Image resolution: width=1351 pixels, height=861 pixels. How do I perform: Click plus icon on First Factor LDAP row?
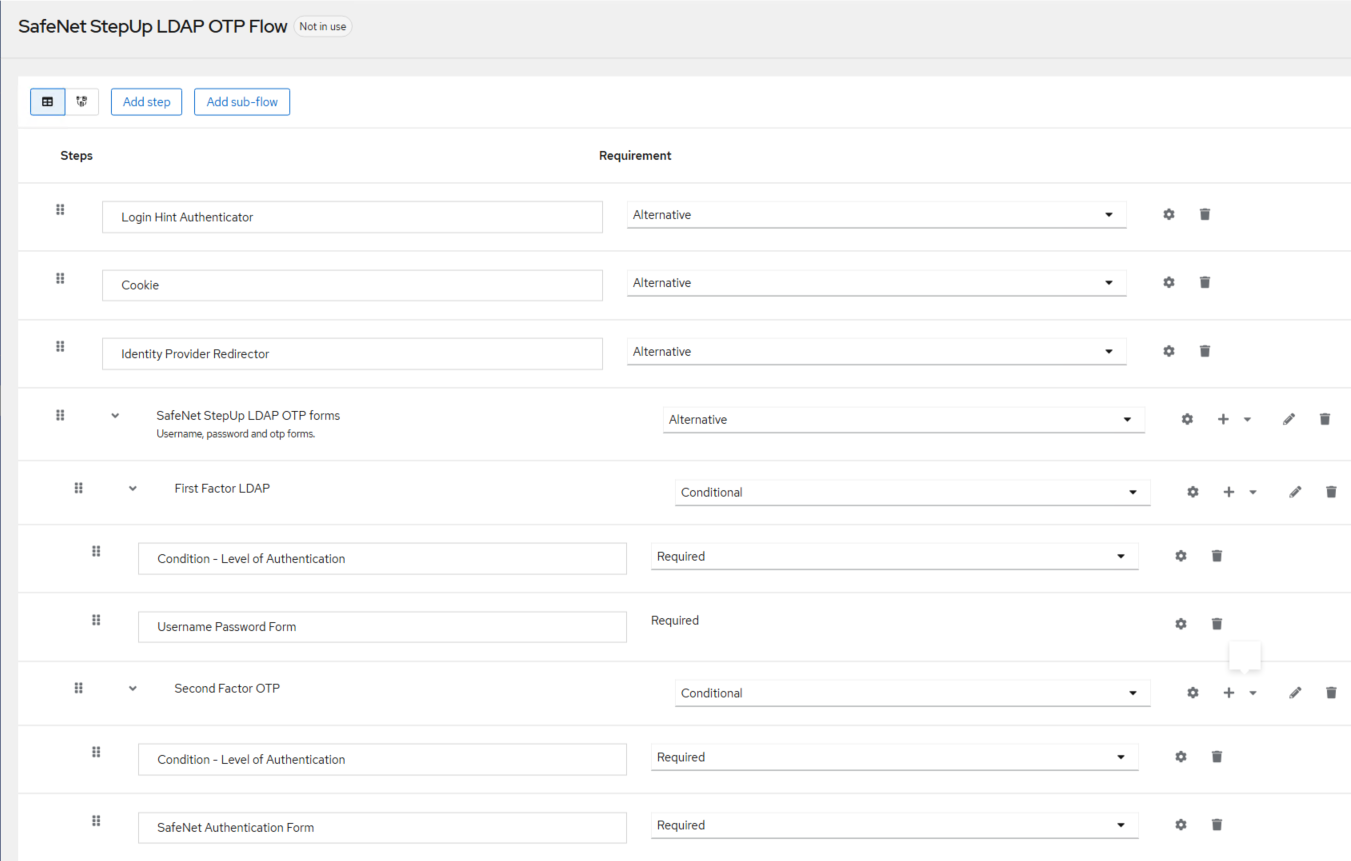click(1228, 492)
